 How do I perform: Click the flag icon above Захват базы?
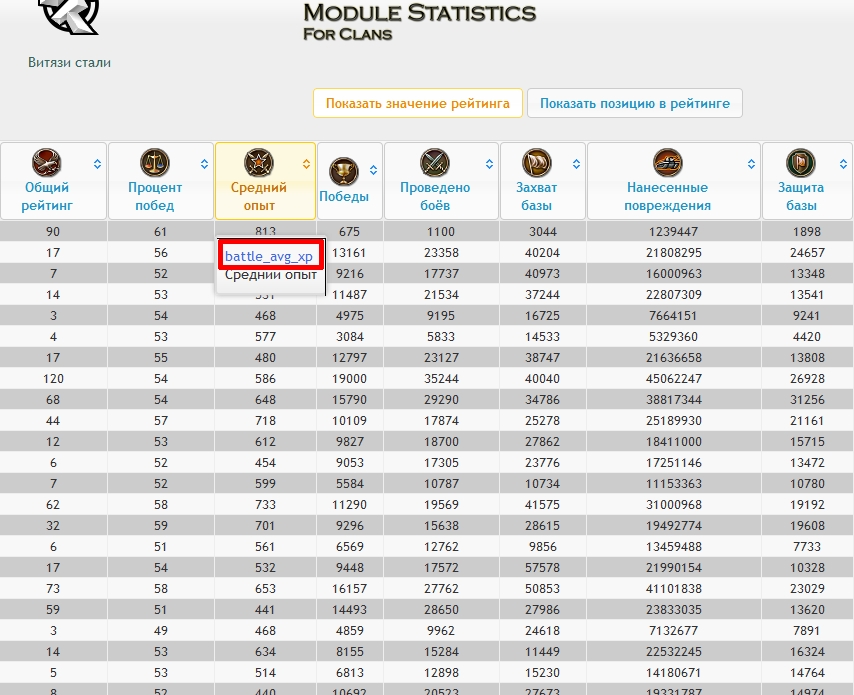(x=537, y=162)
